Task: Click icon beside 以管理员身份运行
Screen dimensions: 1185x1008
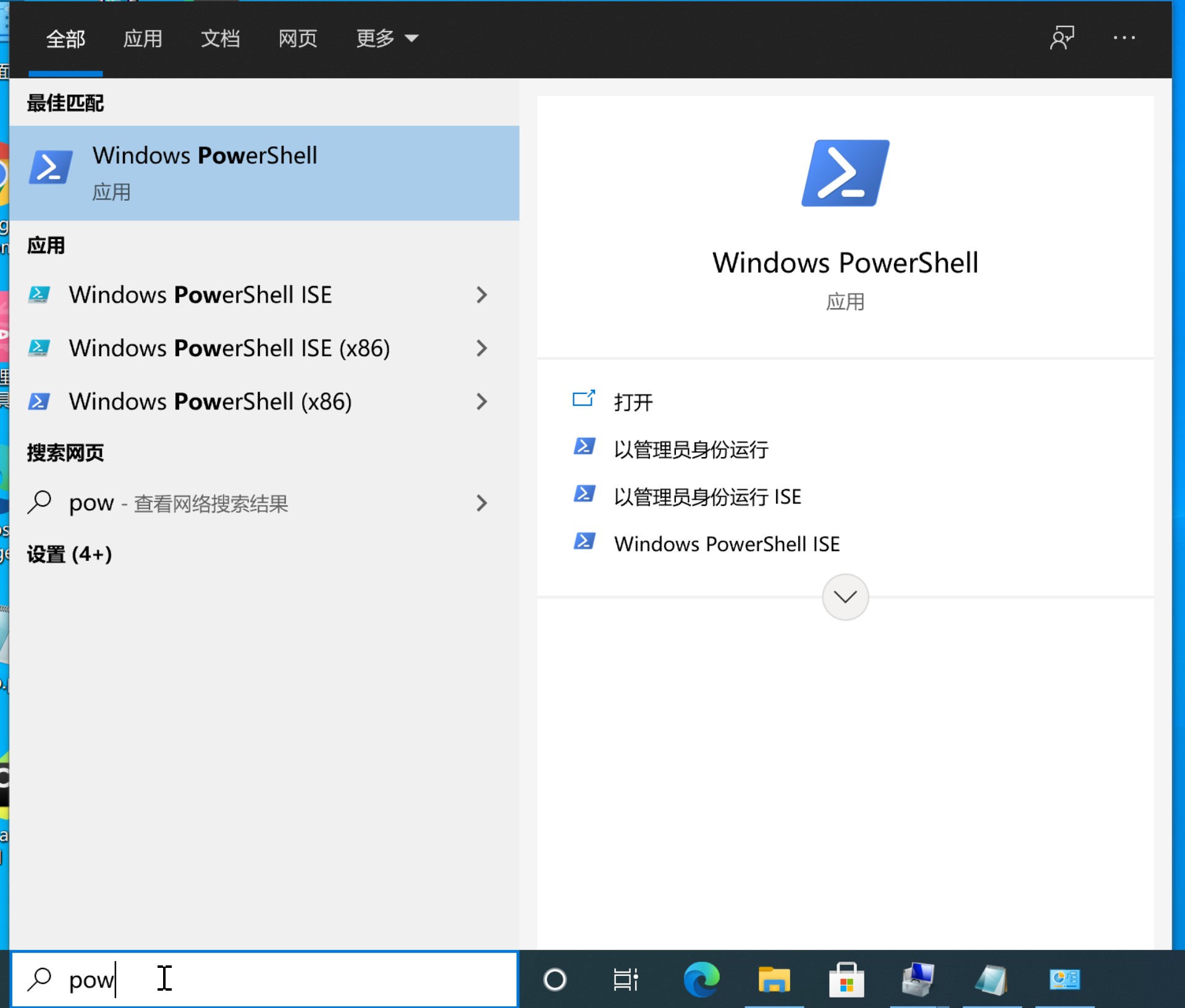Action: (x=584, y=447)
